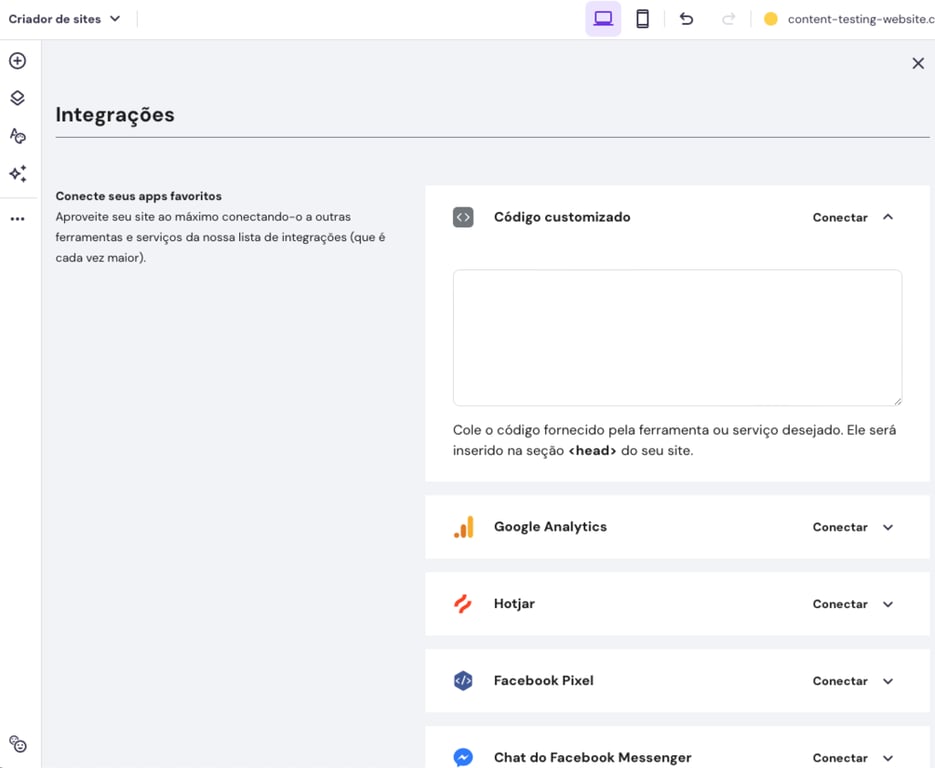Connect the Chat do Facebook Messenger integration

pyautogui.click(x=840, y=757)
